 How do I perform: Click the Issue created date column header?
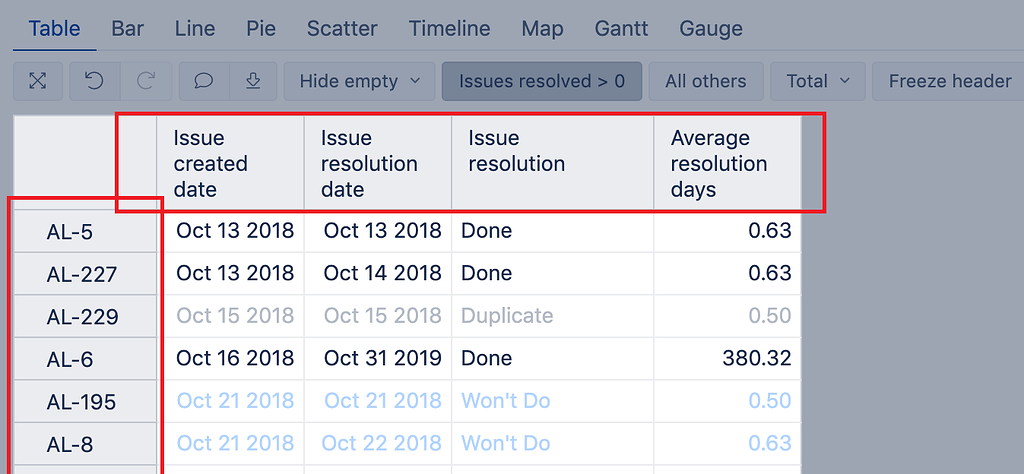[231, 163]
